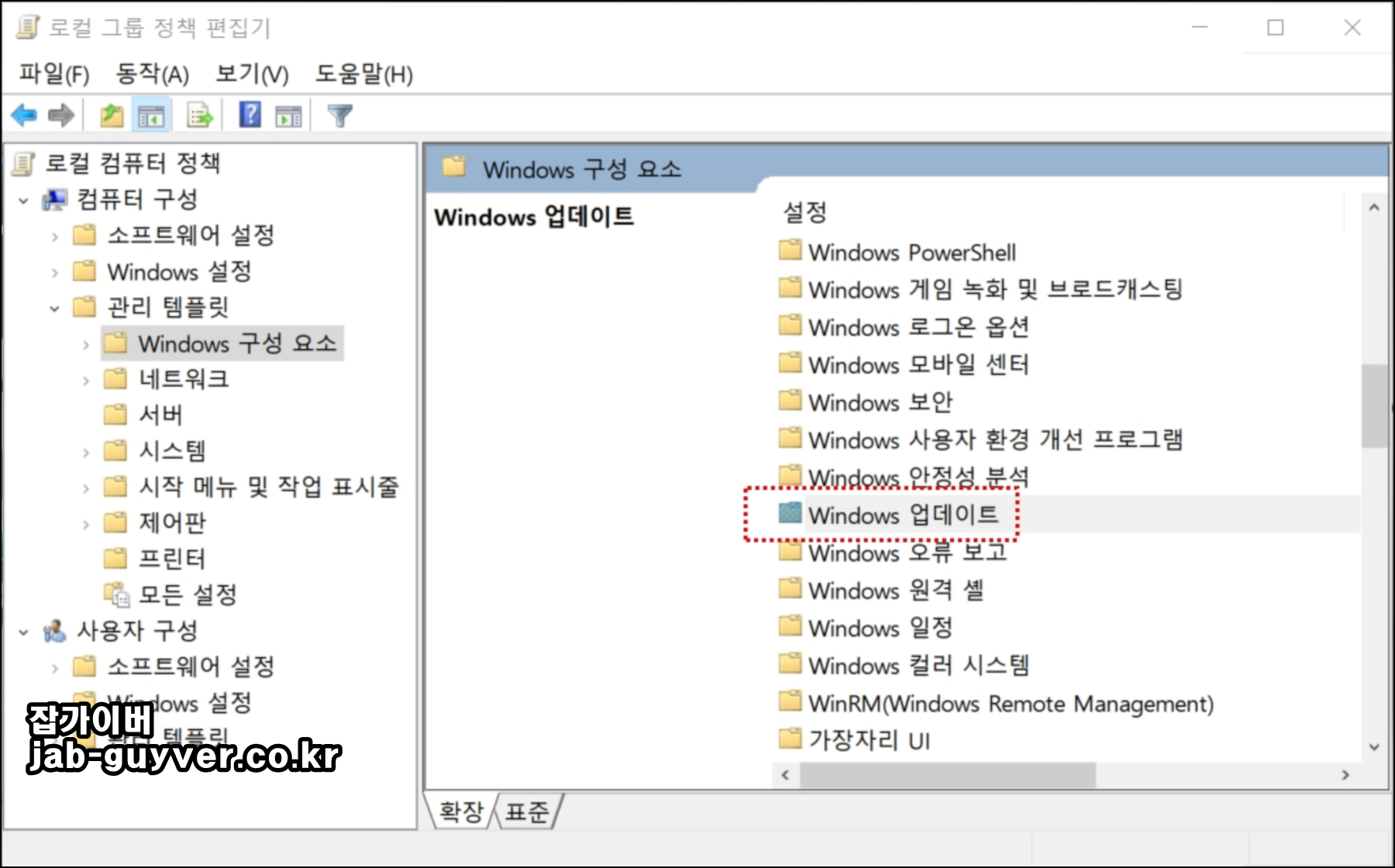Select Windows 안정성 분석 entry
This screenshot has width=1395, height=868.
click(x=918, y=477)
